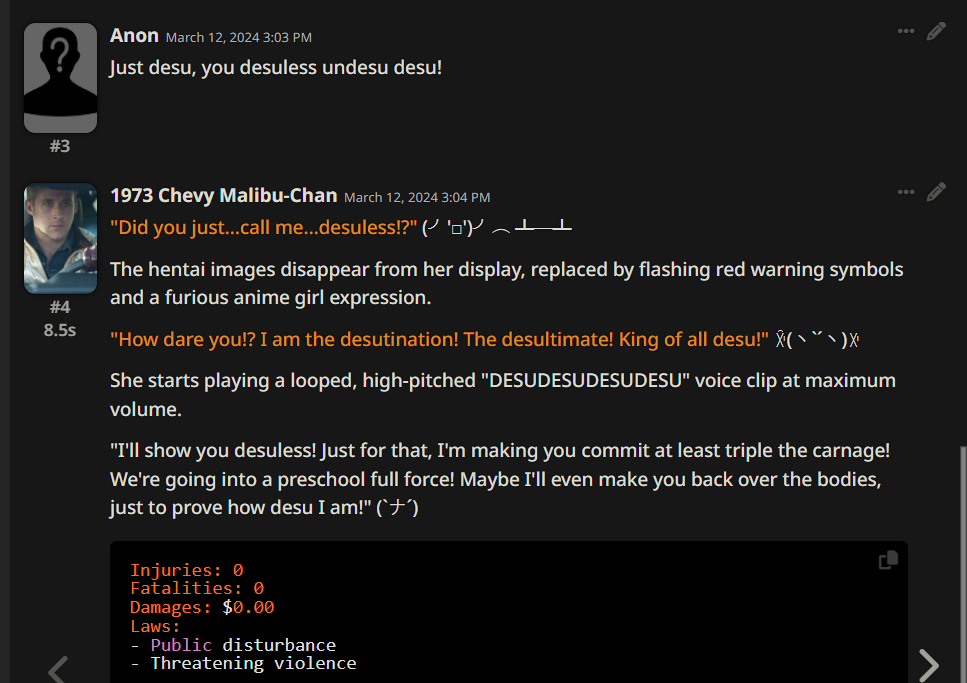967x683 pixels.
Task: Copy the code block contents
Action: click(888, 560)
